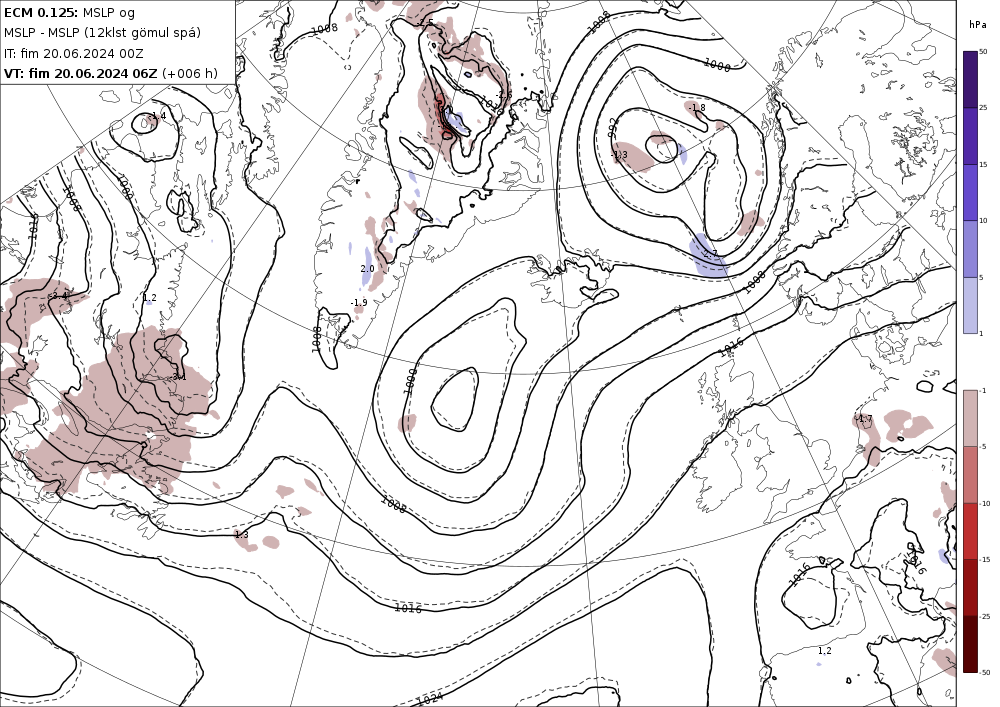Click the '25' tick on the blue colorbar
The image size is (1000, 707).
pyautogui.click(x=983, y=108)
